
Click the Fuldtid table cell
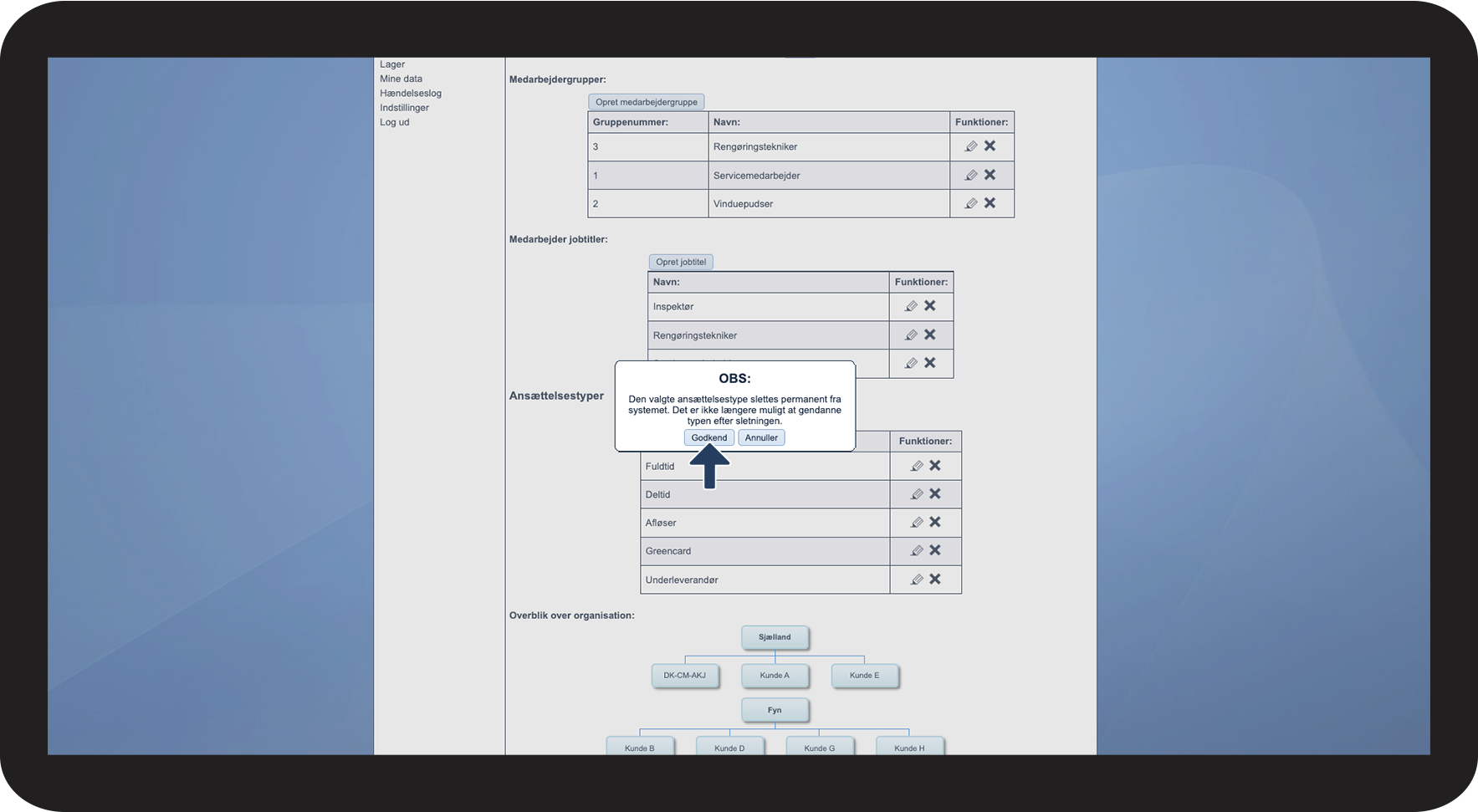click(x=765, y=466)
